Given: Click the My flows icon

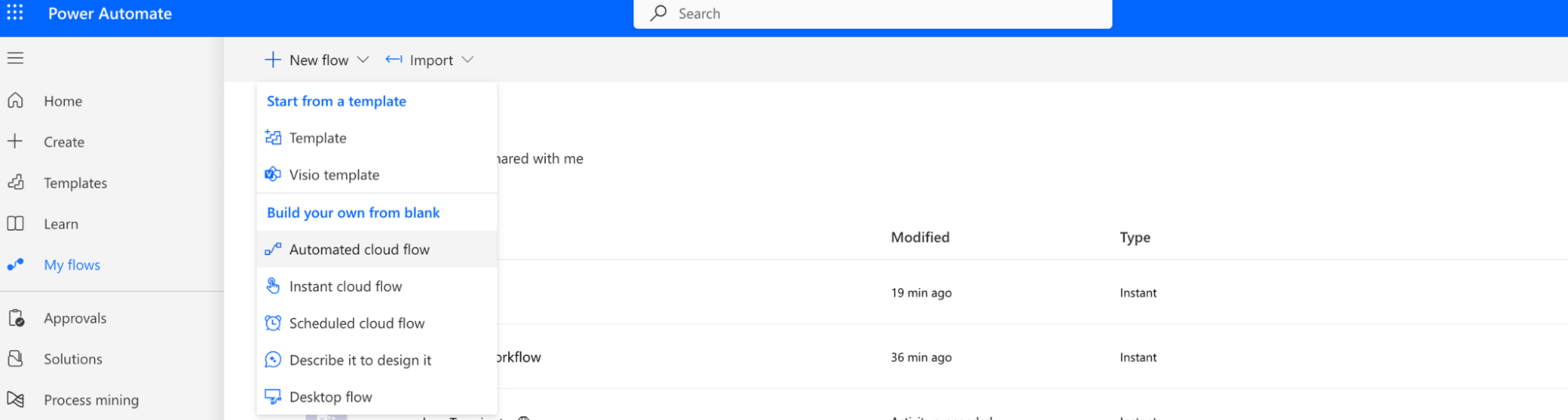Looking at the screenshot, I should (x=16, y=265).
